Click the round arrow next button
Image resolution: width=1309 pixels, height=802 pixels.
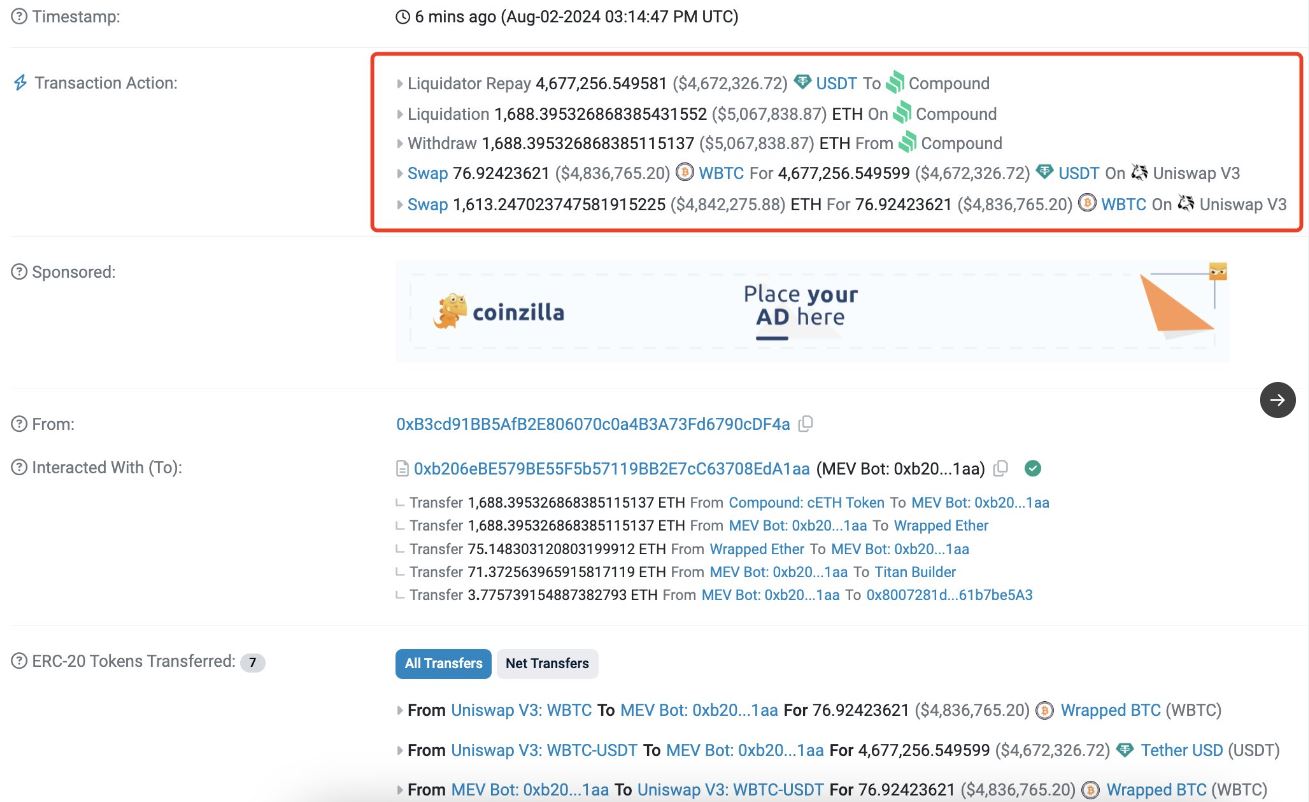[x=1277, y=400]
